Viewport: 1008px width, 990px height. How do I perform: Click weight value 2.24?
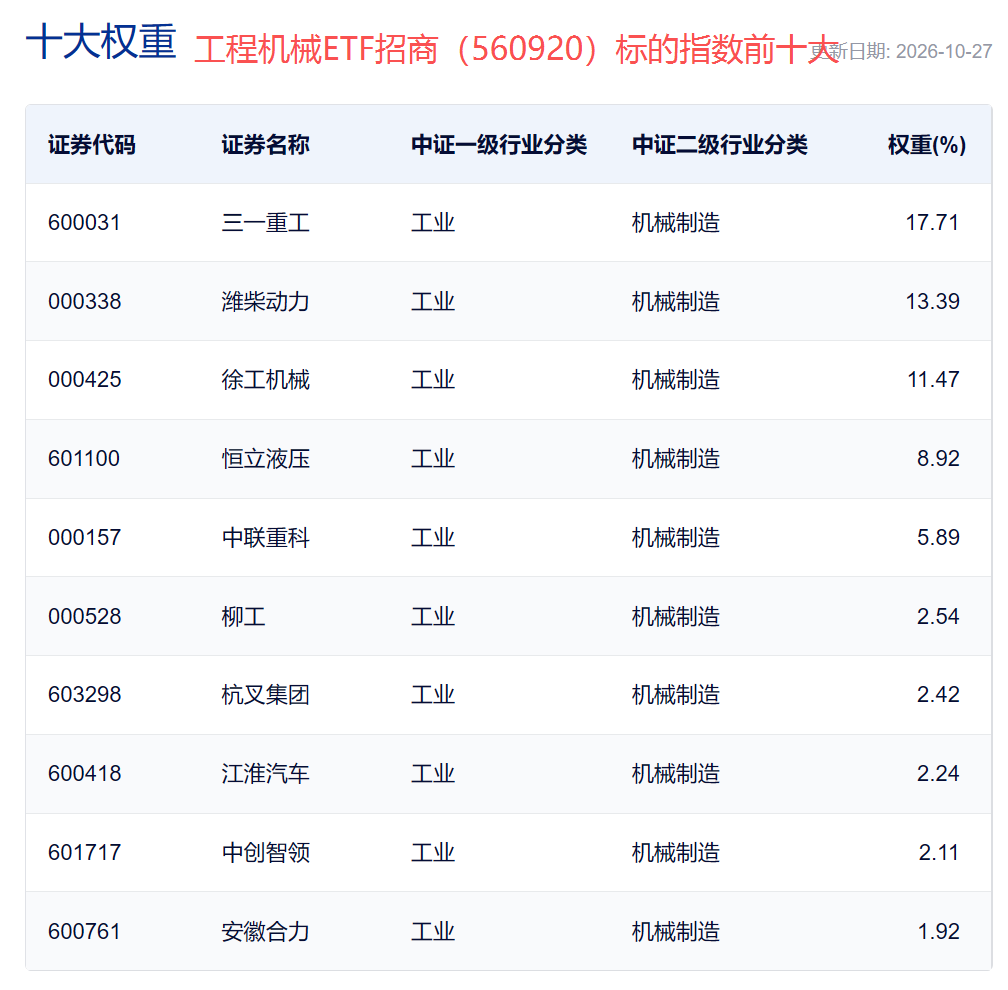coord(938,773)
